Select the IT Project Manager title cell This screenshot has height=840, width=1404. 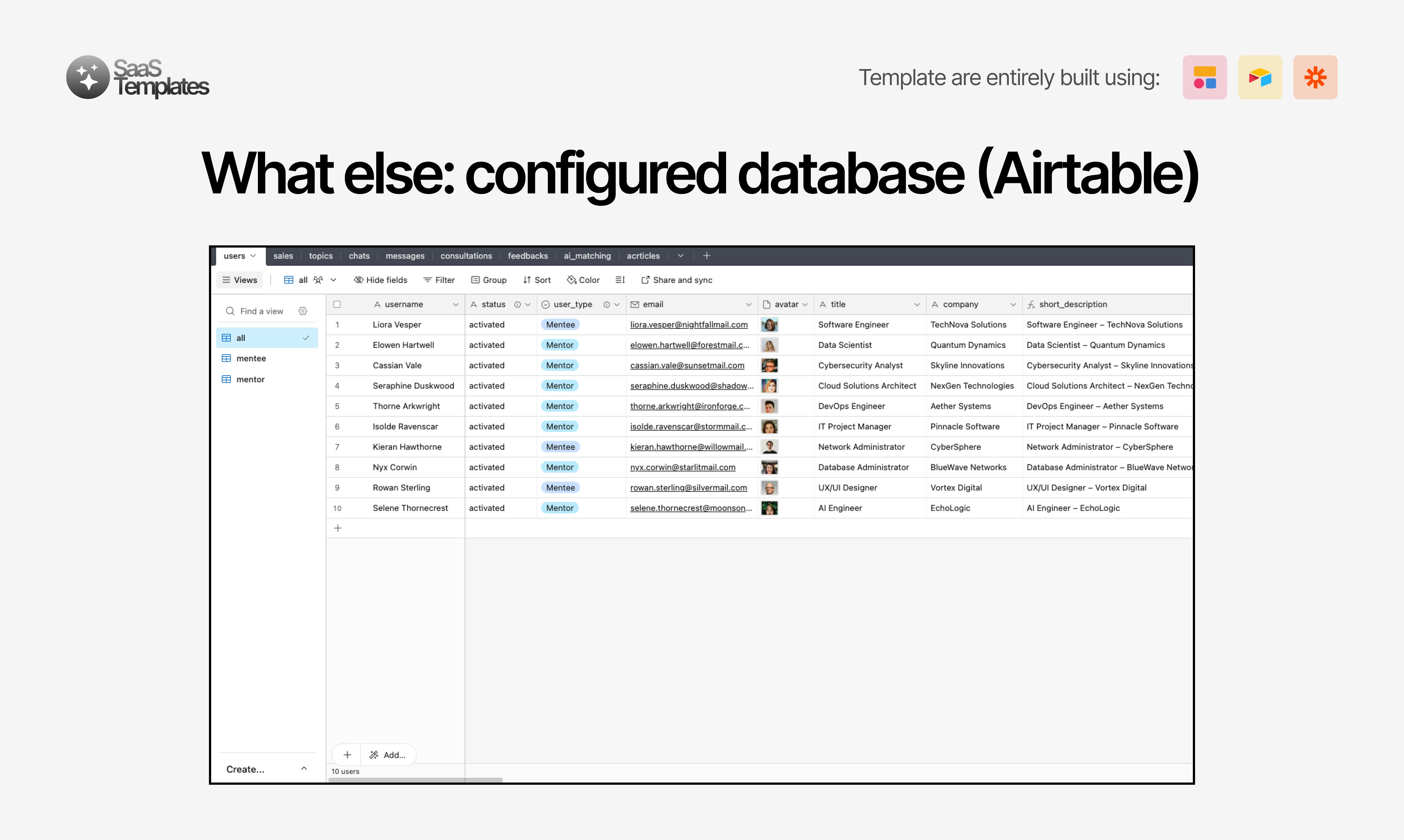coord(870,426)
